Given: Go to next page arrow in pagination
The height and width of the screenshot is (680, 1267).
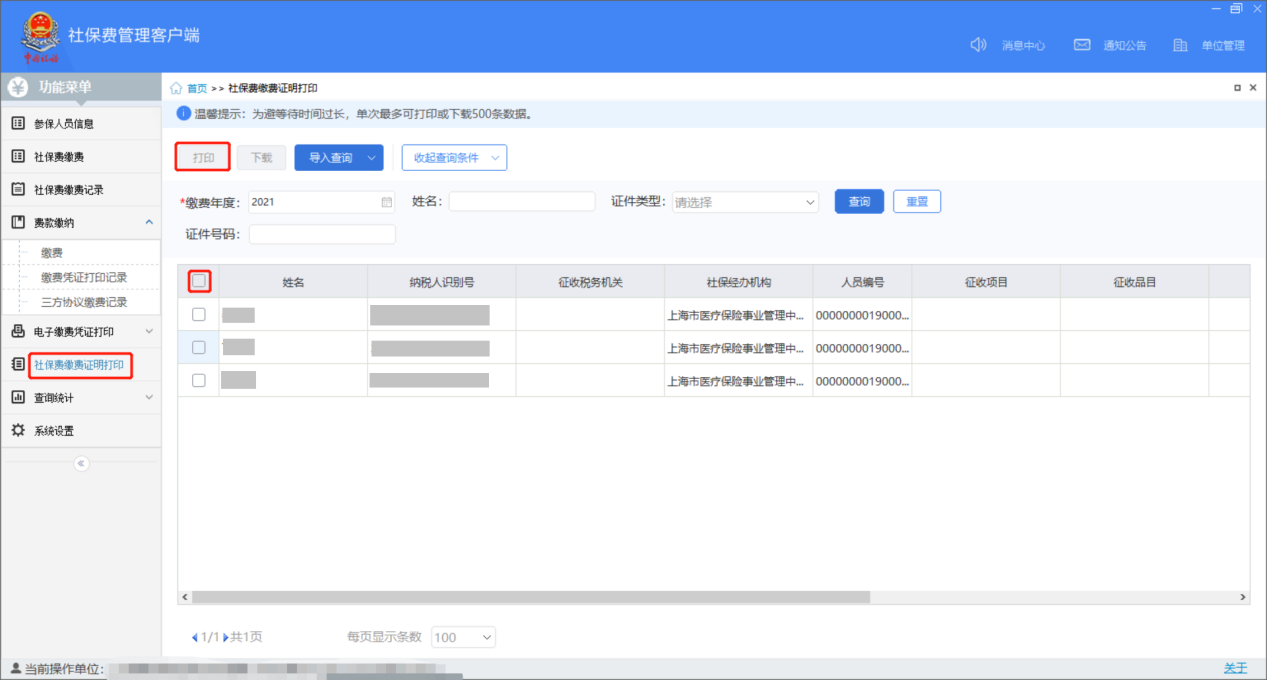Looking at the screenshot, I should coord(226,637).
